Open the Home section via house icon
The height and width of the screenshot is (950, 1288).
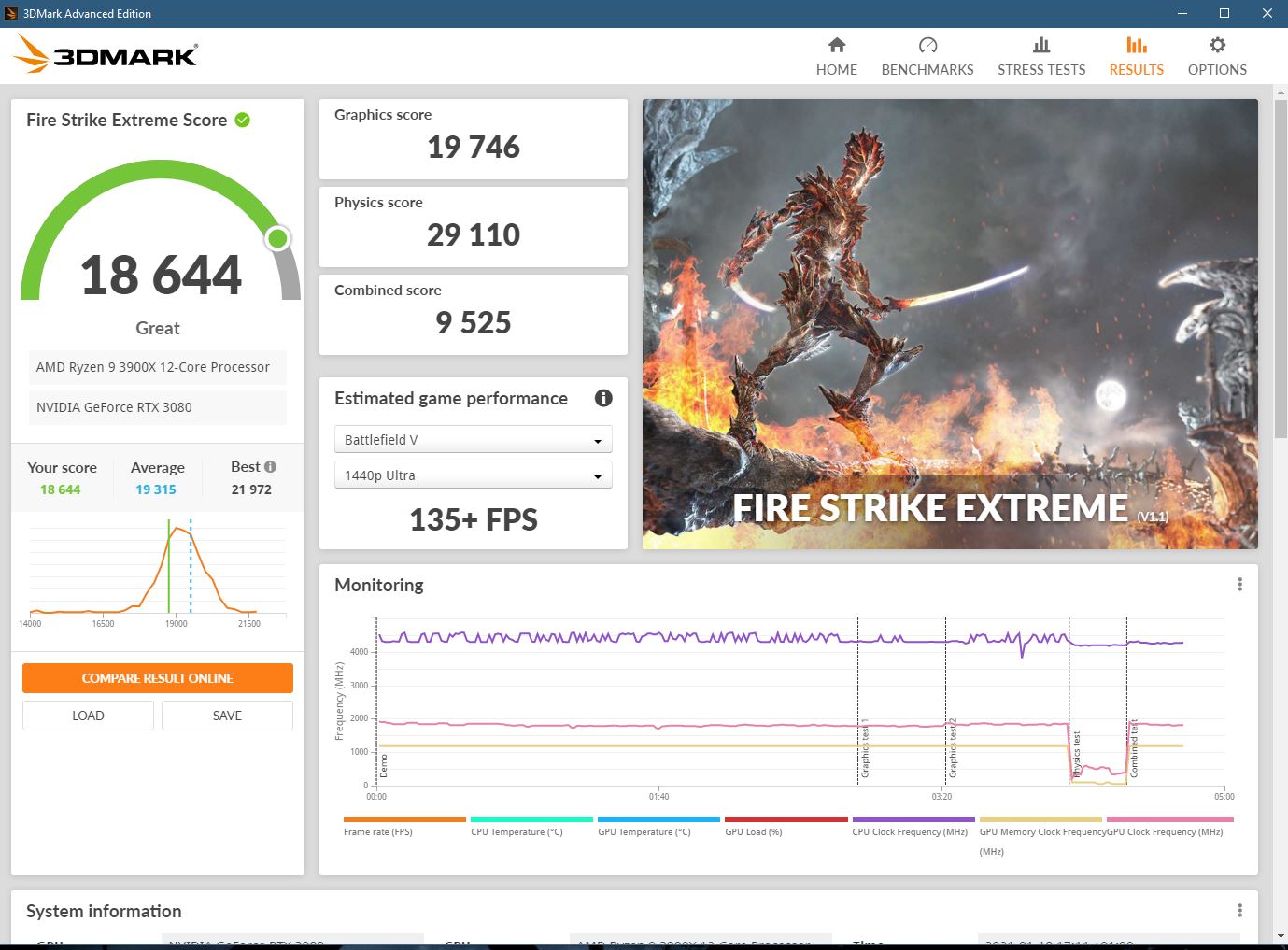pyautogui.click(x=836, y=46)
